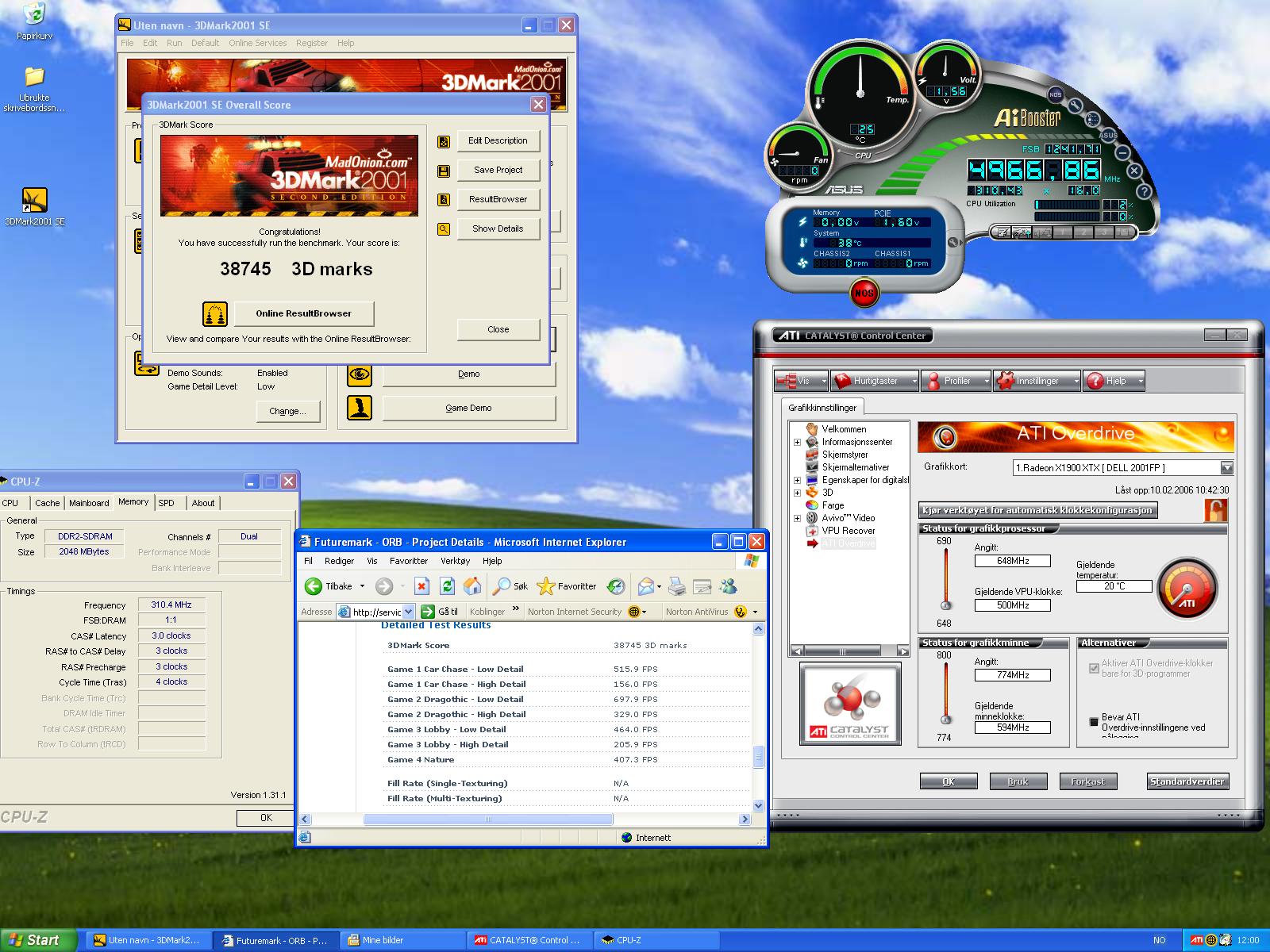Switch to Mine bilder taskbar button
This screenshot has width=1270, height=952.
(x=402, y=940)
